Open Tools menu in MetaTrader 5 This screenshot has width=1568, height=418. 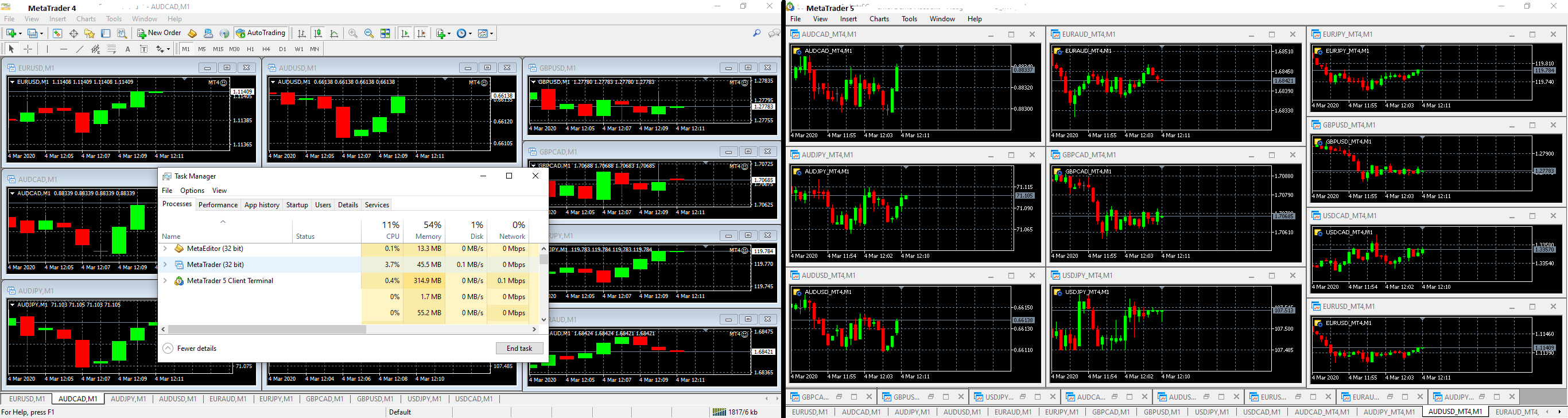coord(909,19)
